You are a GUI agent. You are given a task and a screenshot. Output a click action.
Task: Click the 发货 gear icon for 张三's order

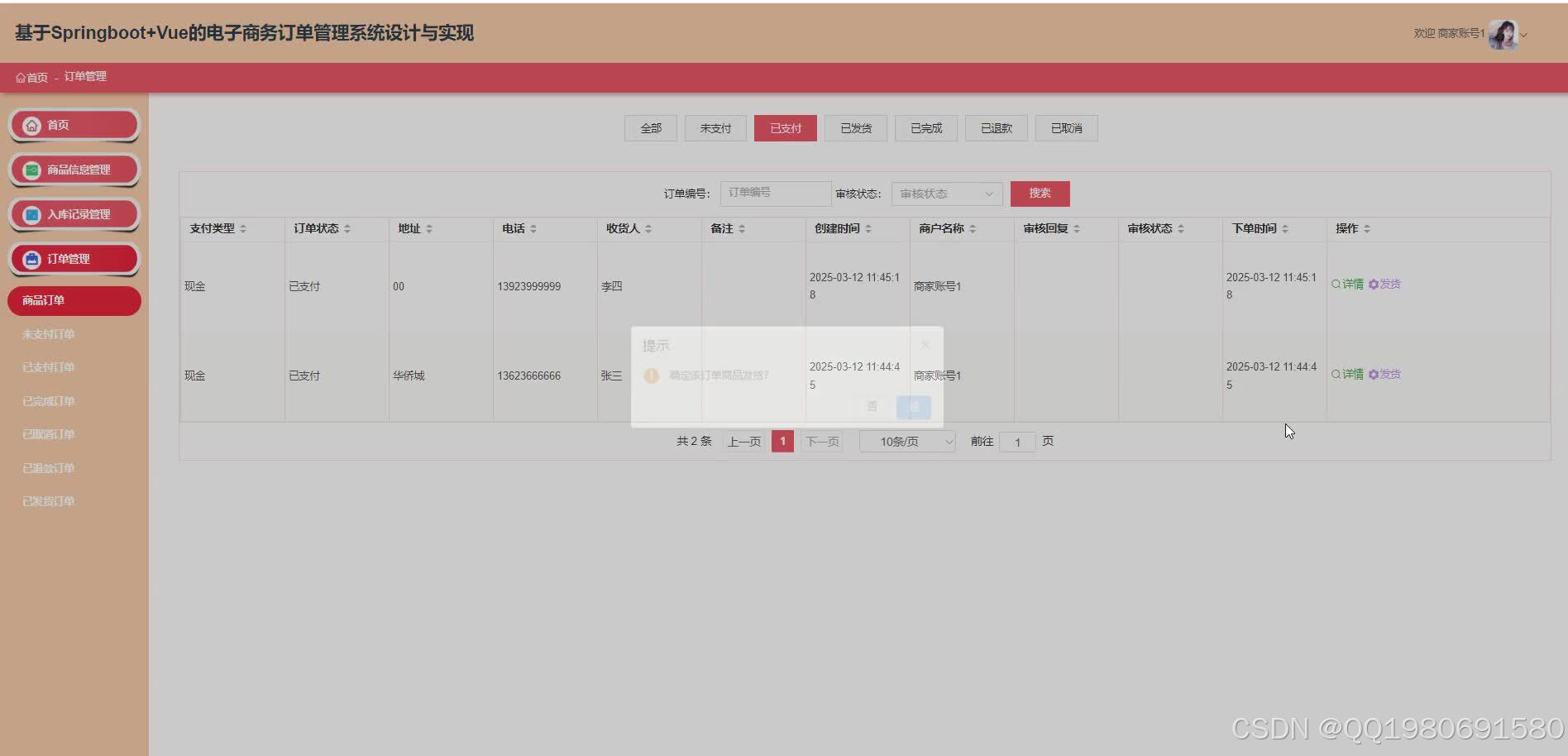pyautogui.click(x=1374, y=374)
